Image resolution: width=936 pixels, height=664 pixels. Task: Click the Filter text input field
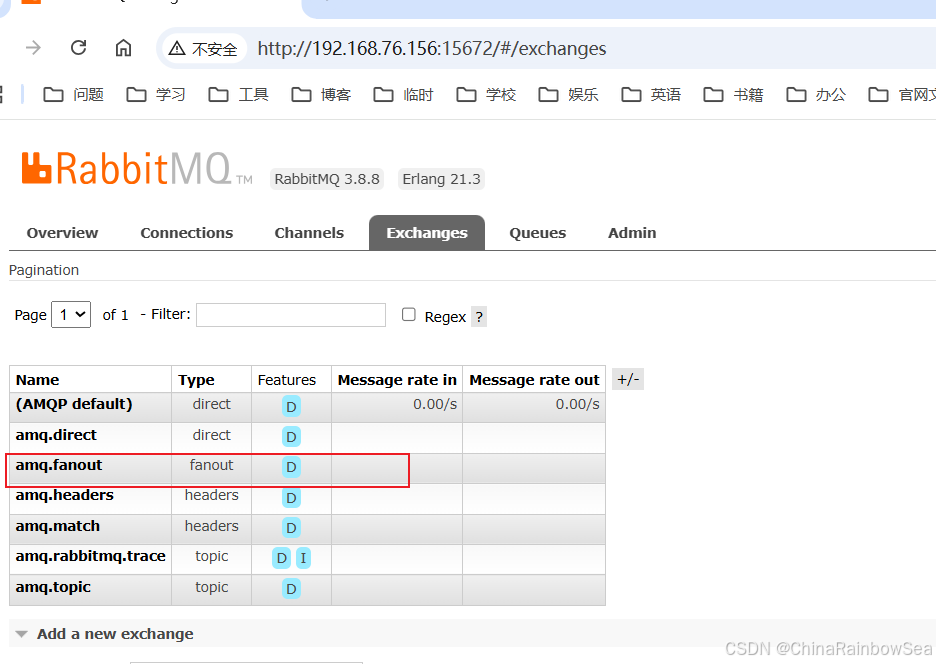[290, 314]
